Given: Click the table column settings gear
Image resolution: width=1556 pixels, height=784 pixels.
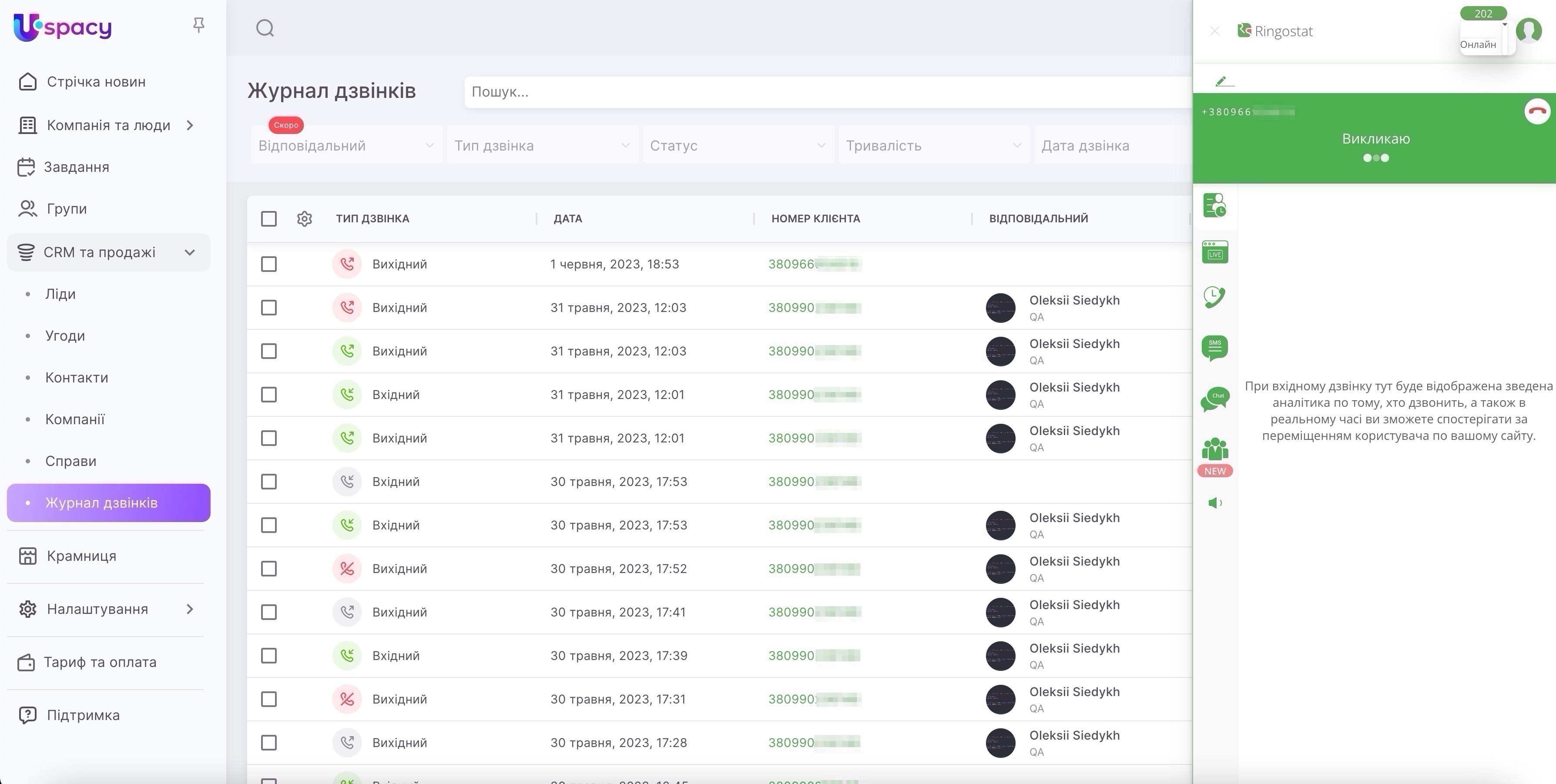Looking at the screenshot, I should (305, 219).
